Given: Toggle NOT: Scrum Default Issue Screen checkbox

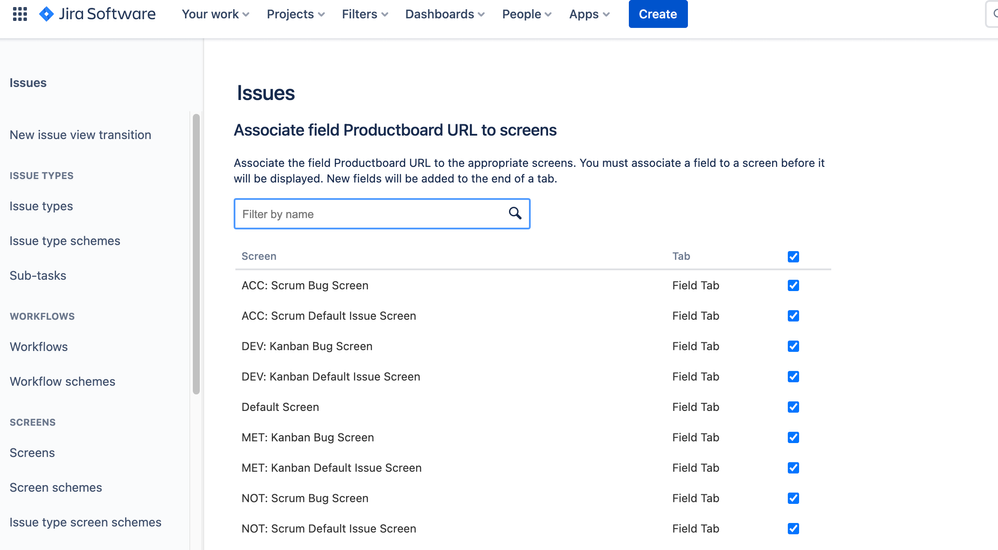Looking at the screenshot, I should pyautogui.click(x=793, y=528).
